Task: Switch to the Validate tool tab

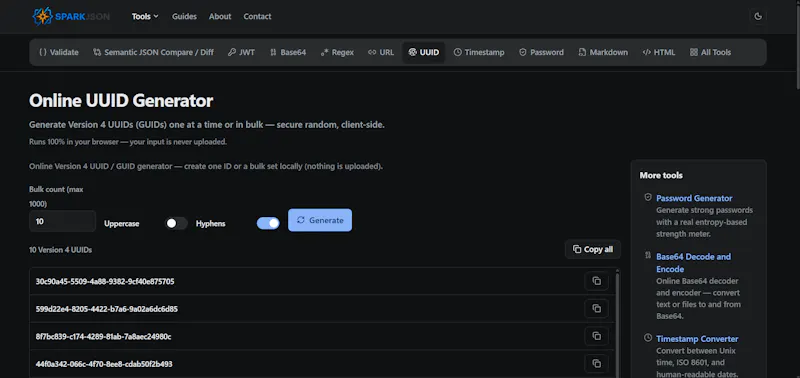Action: coord(59,52)
